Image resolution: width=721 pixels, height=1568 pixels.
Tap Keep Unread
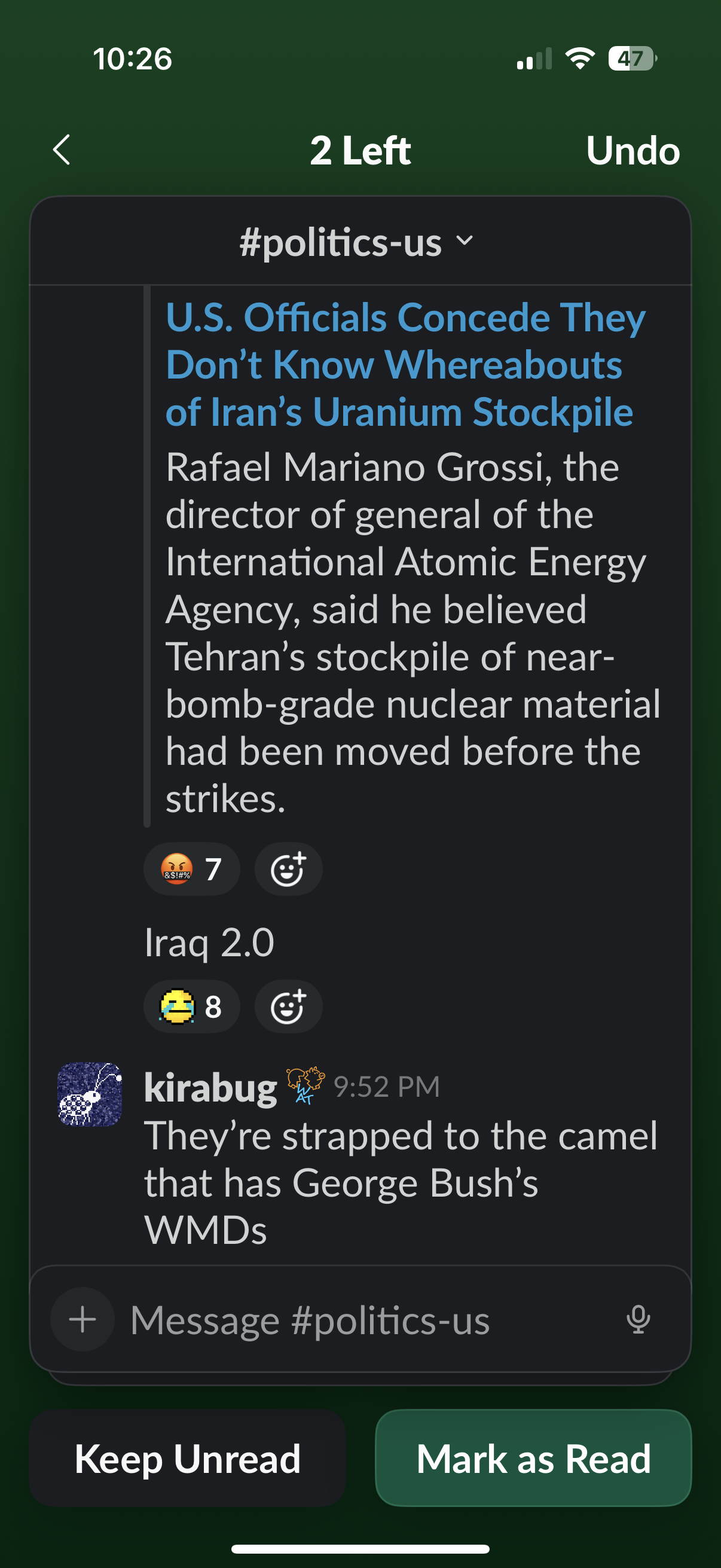coord(187,1459)
